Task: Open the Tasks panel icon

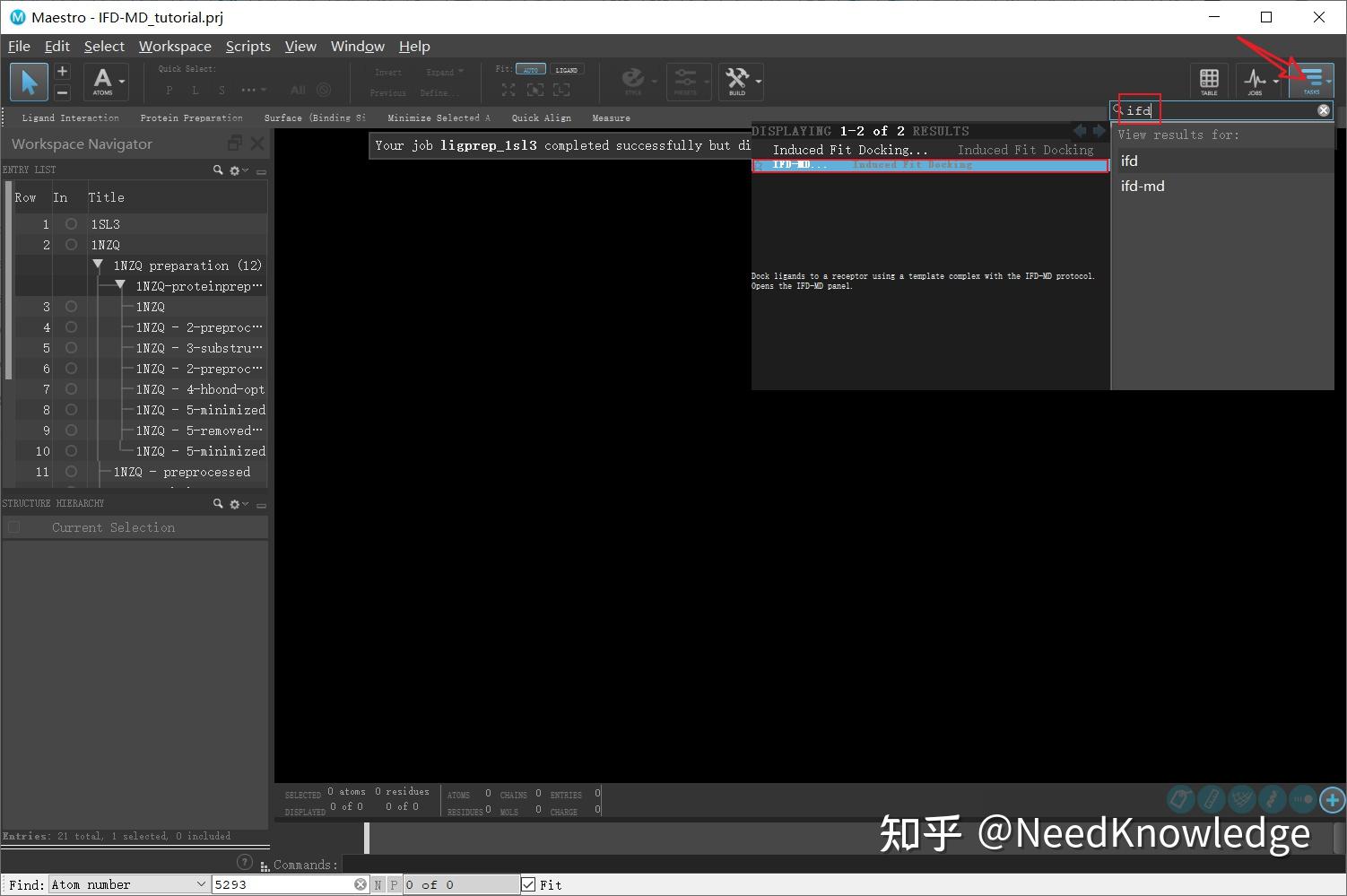Action: point(1312,80)
